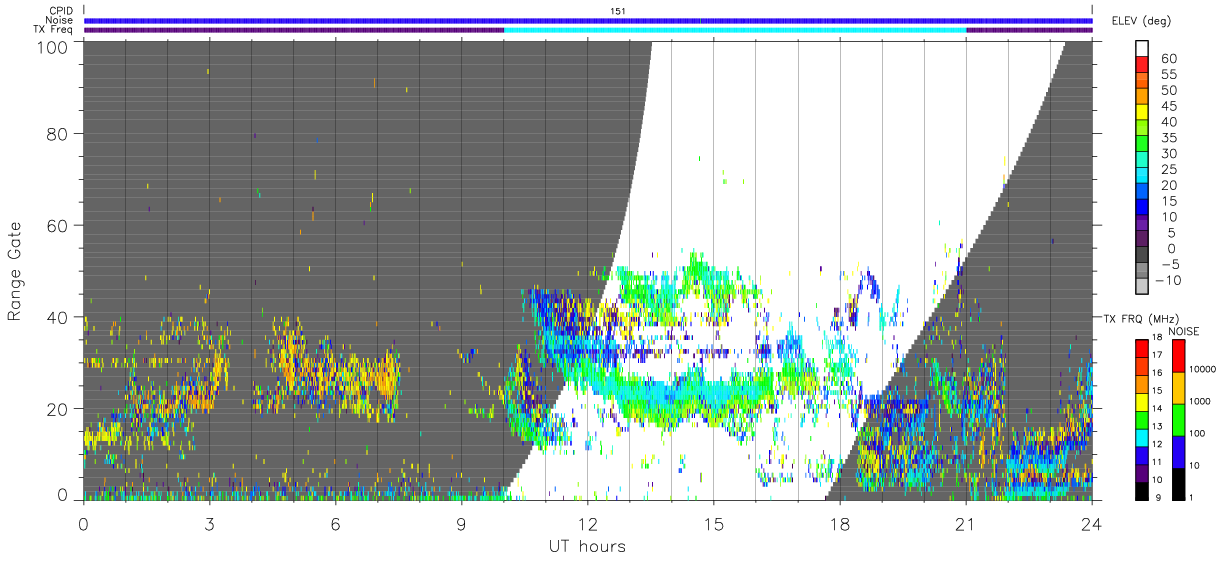The image size is (1228, 567).
Task: Pick the yellow segment of ELEV colorbar
Action: pyautogui.click(x=1142, y=113)
